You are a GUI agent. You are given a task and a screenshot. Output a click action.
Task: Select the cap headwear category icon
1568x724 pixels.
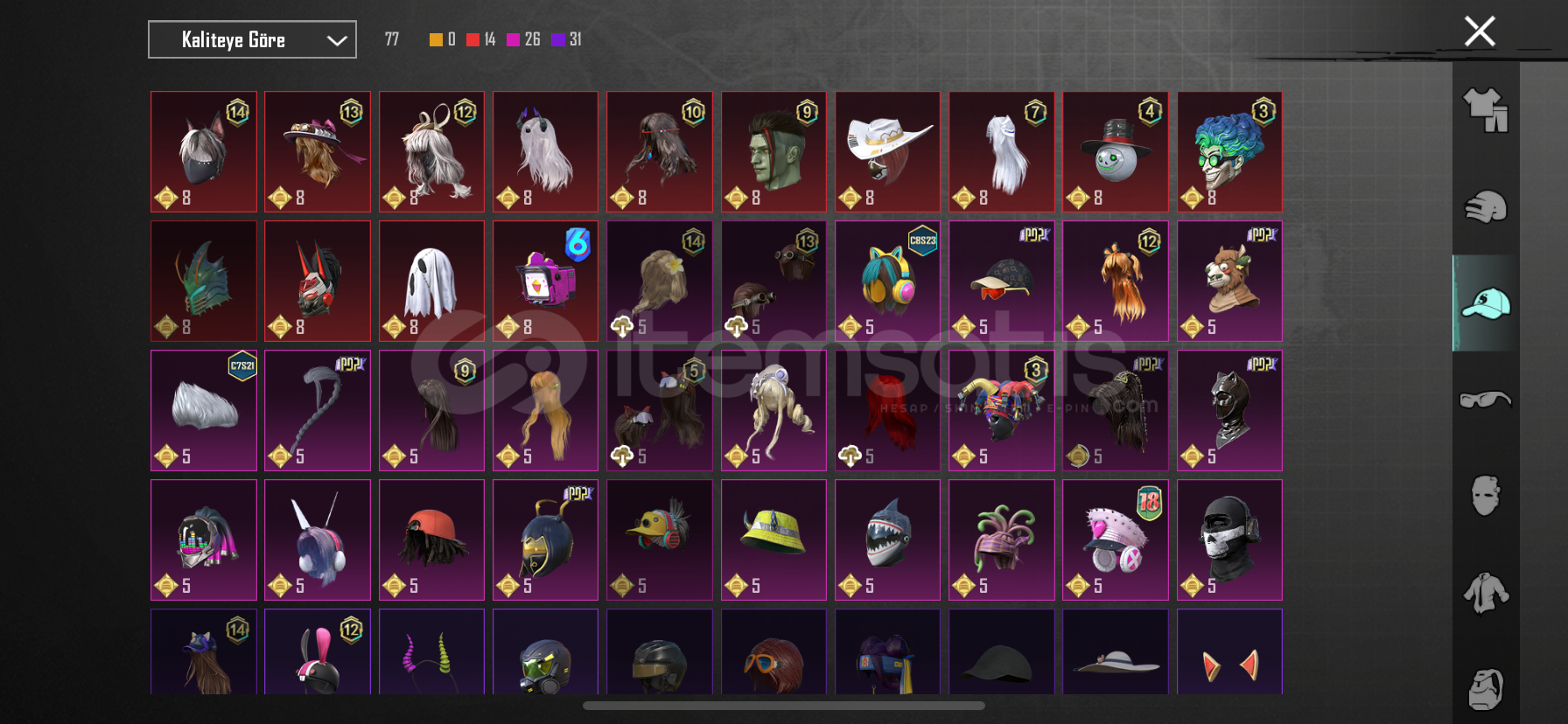click(x=1486, y=303)
